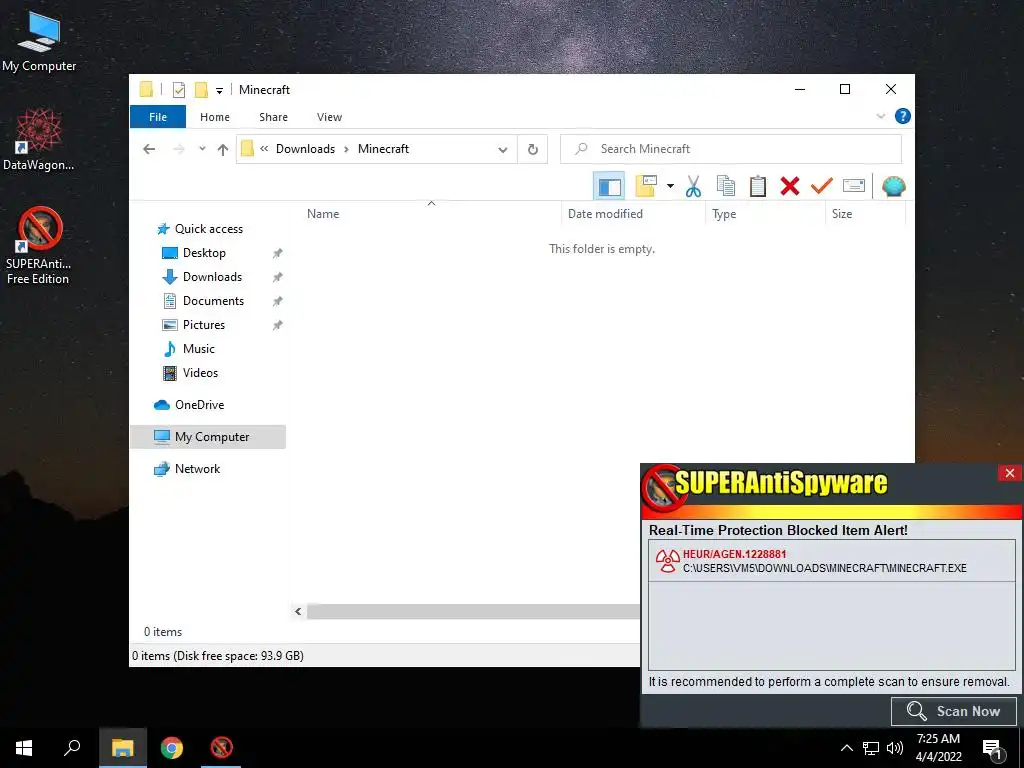1024x768 pixels.
Task: Click the File Explorer taskbar icon
Action: (123, 748)
